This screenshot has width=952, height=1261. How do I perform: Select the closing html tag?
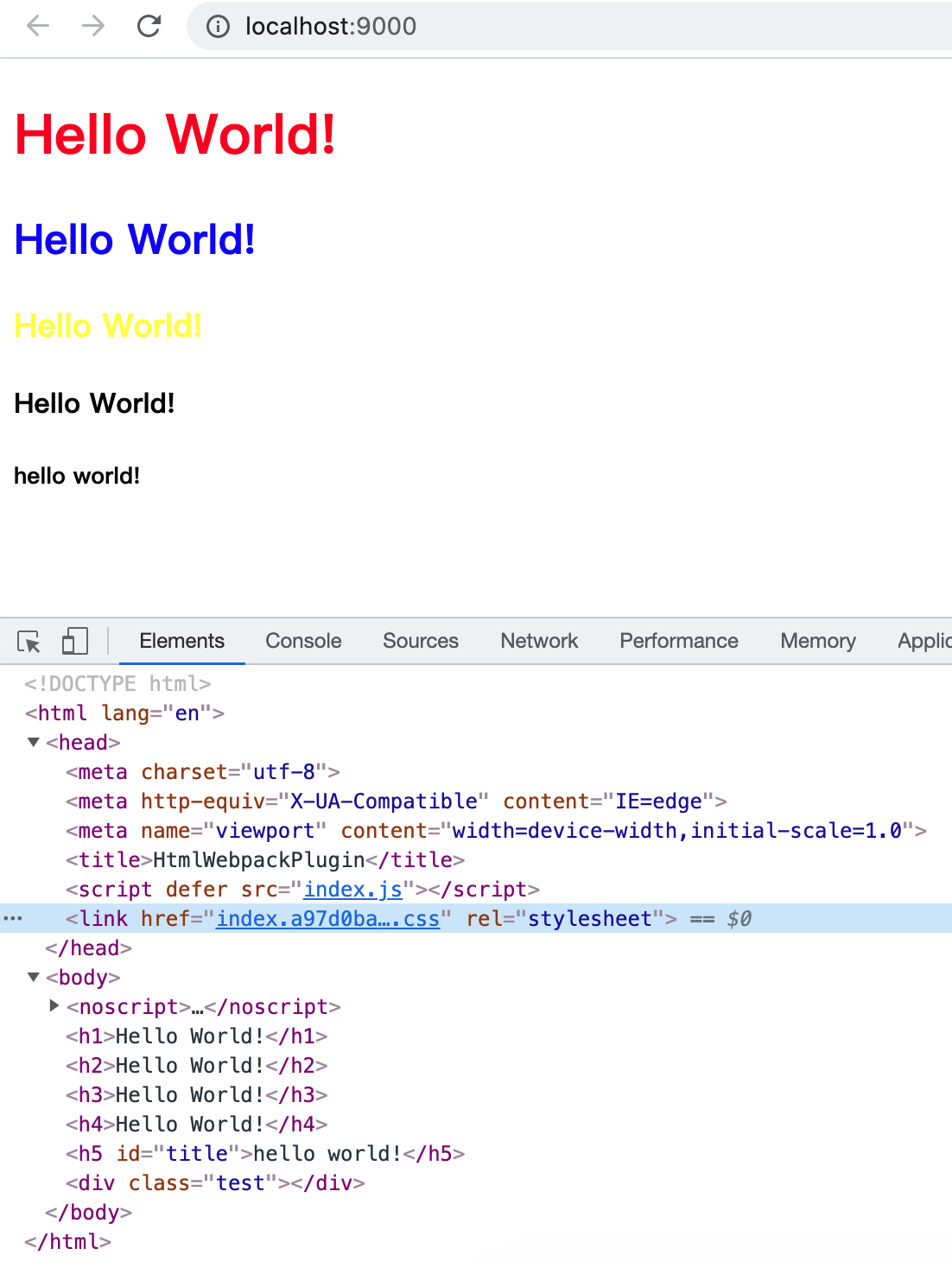pos(67,1241)
